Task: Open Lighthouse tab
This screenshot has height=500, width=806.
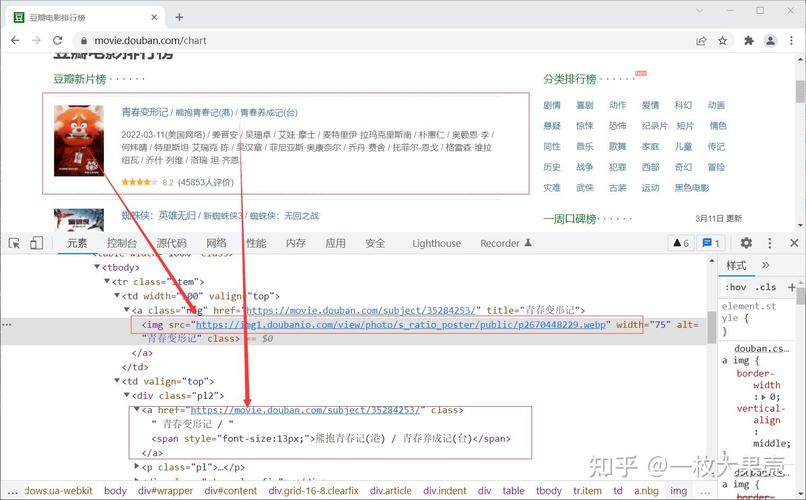Action: coord(436,244)
